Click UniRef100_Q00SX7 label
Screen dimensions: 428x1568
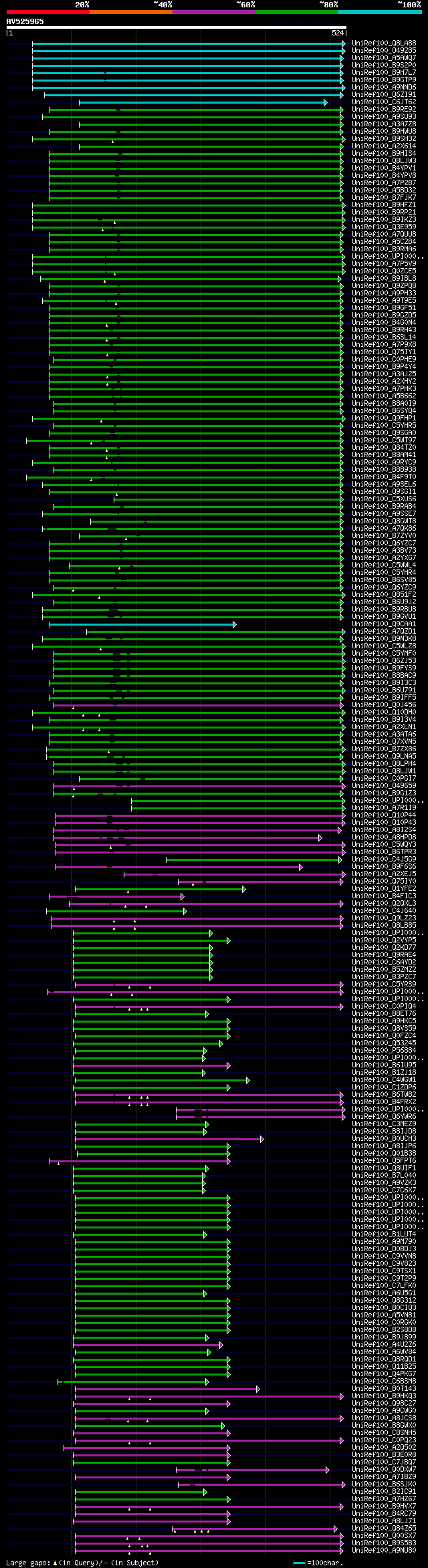[384, 1535]
